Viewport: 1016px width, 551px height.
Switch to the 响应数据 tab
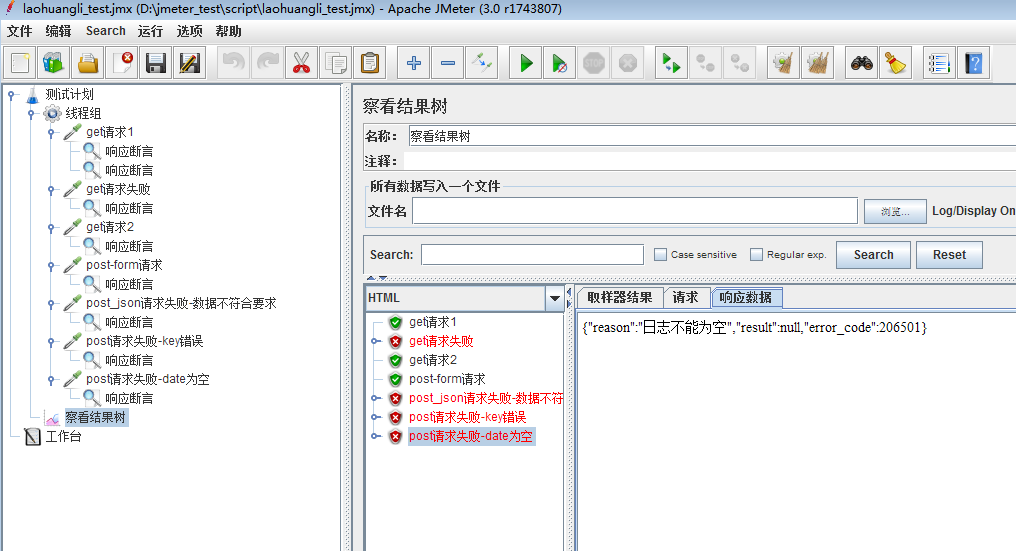[x=746, y=298]
